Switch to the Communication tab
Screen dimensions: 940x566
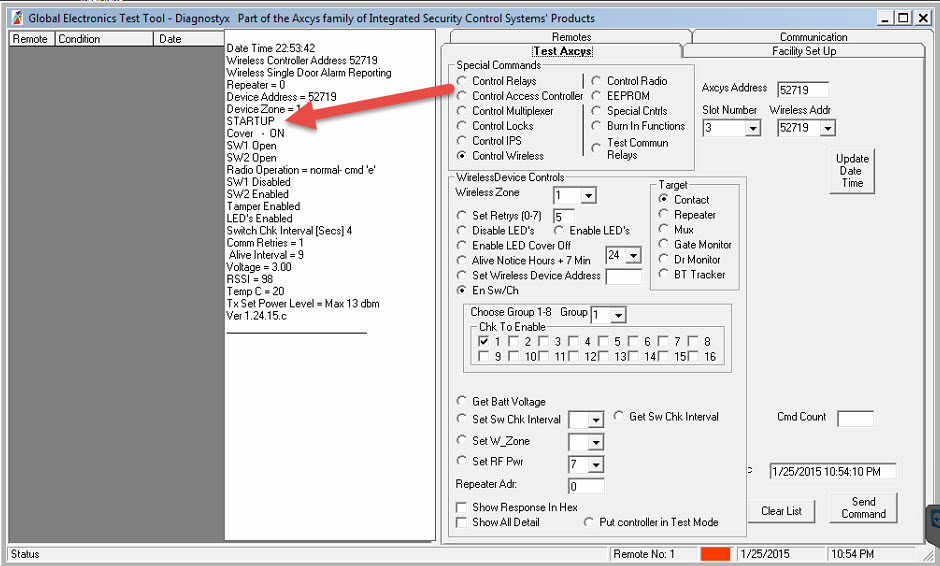tap(813, 37)
